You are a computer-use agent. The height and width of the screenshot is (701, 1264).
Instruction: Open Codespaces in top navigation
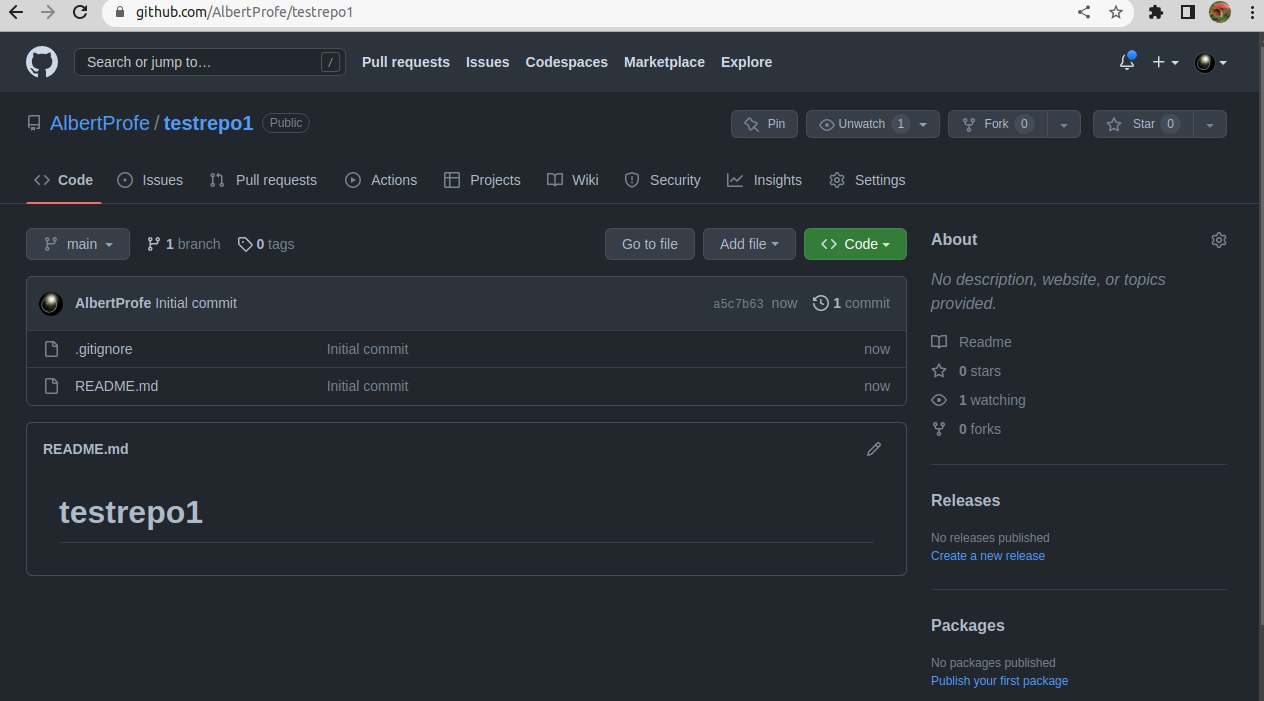pos(567,62)
